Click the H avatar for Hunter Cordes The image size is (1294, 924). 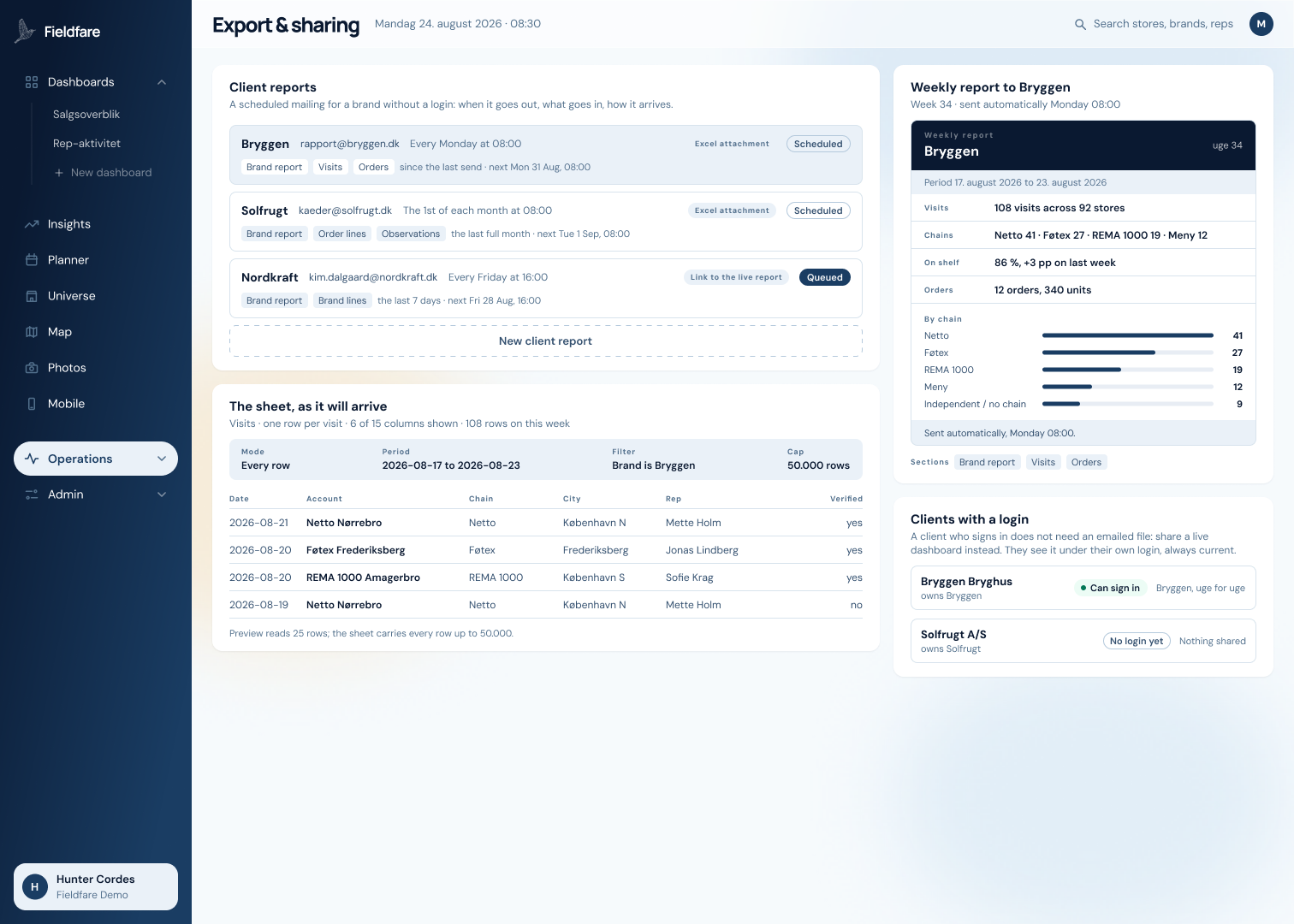point(34,887)
